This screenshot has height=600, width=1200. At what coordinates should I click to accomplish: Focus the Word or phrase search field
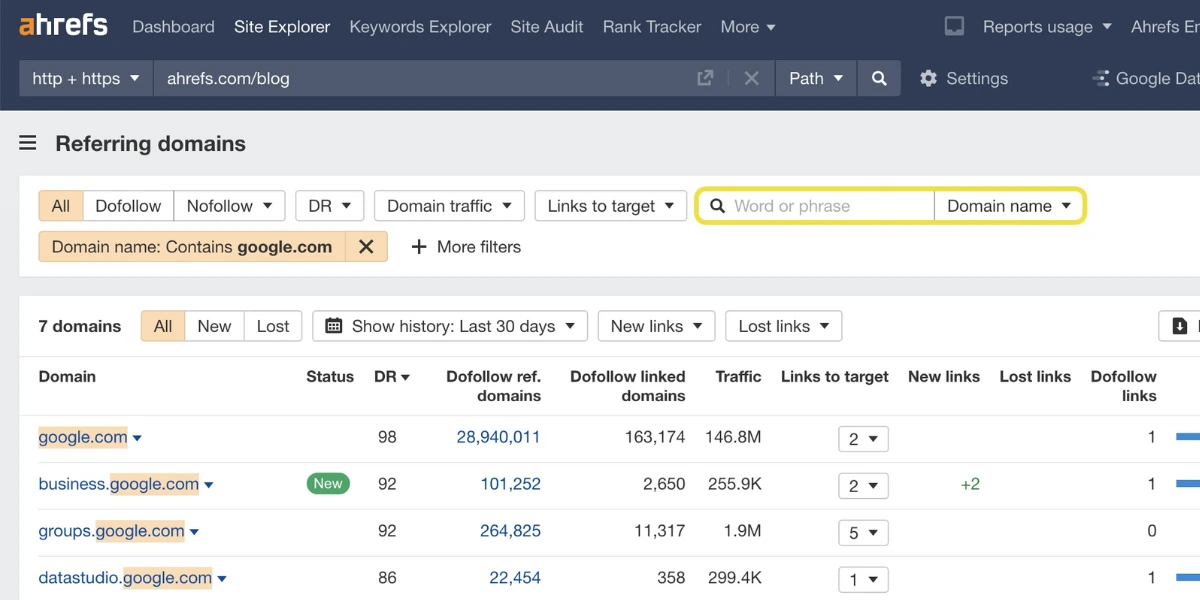816,206
